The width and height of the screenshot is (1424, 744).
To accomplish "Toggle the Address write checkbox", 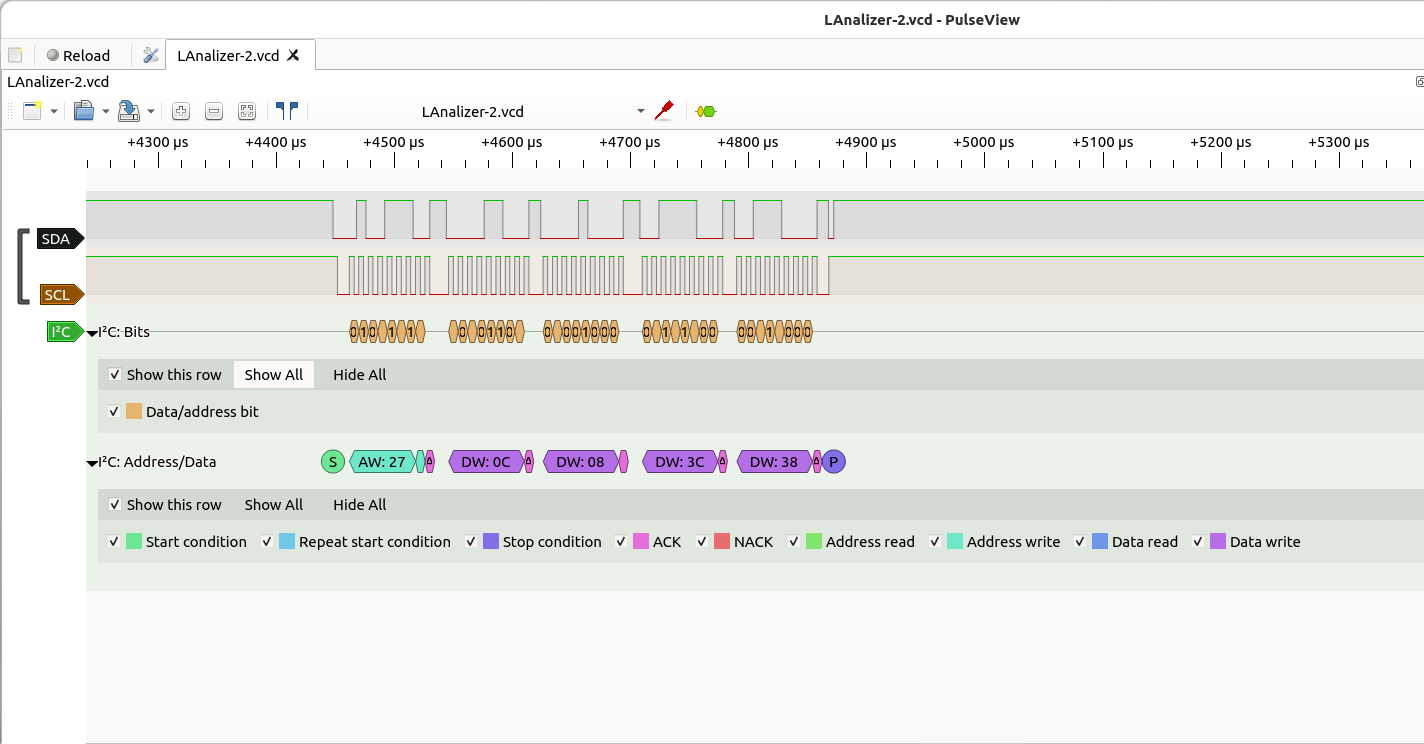I will coord(935,542).
